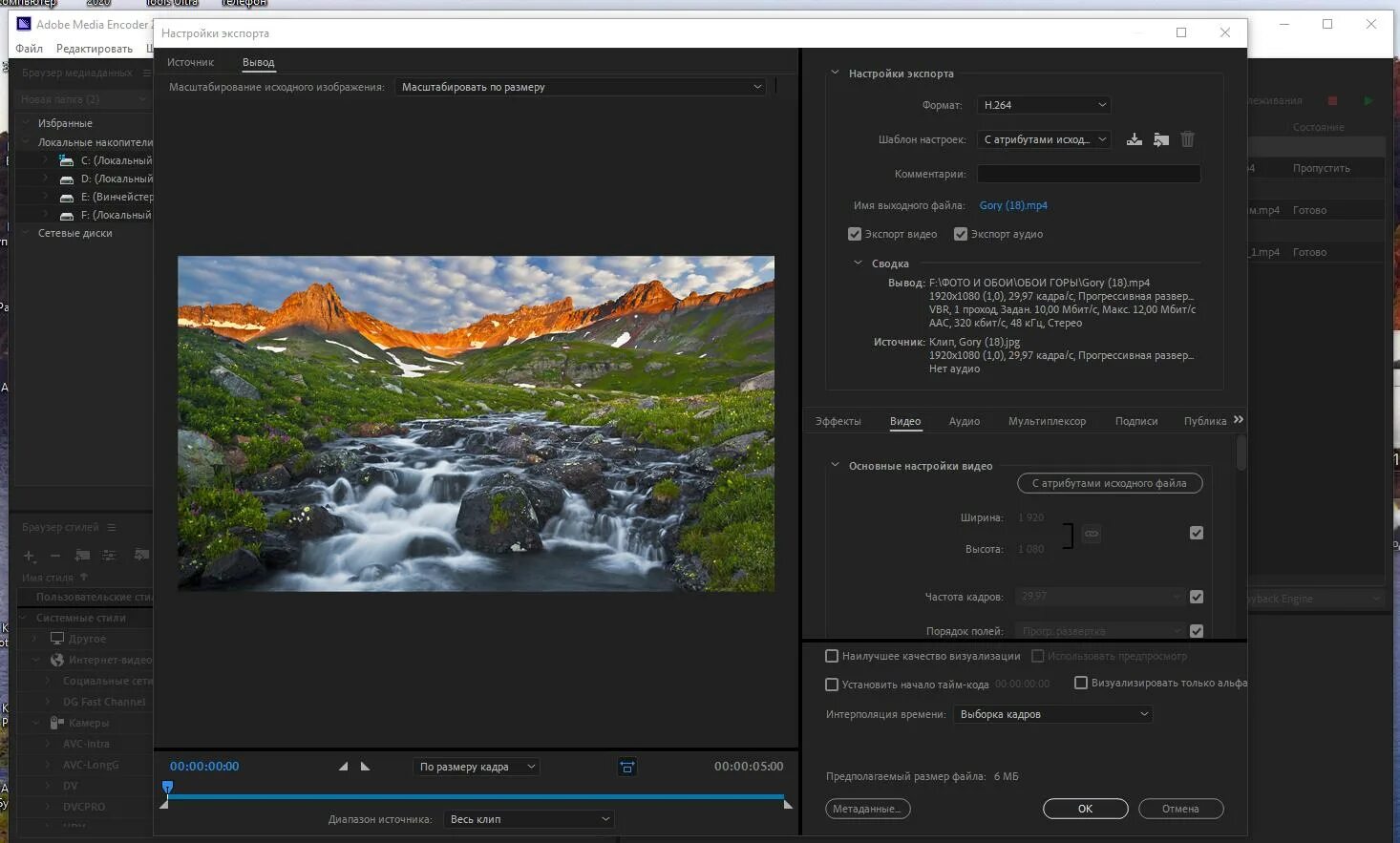Collapse the Сводка section
Screen dimensions: 1400x843
click(858, 263)
